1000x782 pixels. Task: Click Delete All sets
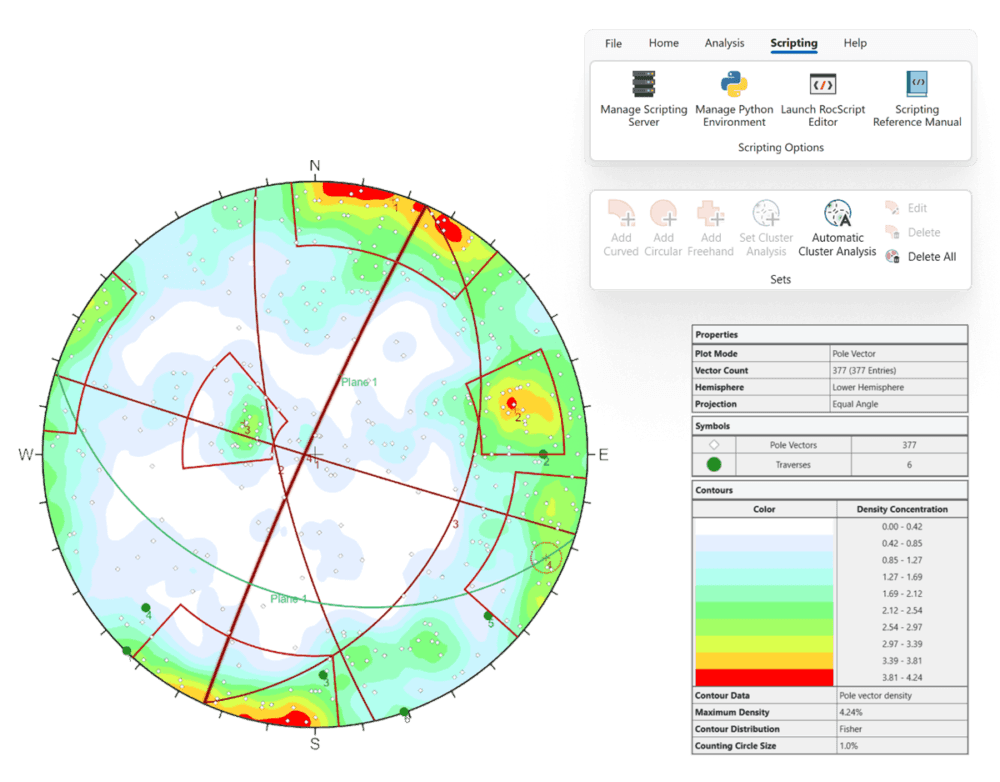point(921,256)
